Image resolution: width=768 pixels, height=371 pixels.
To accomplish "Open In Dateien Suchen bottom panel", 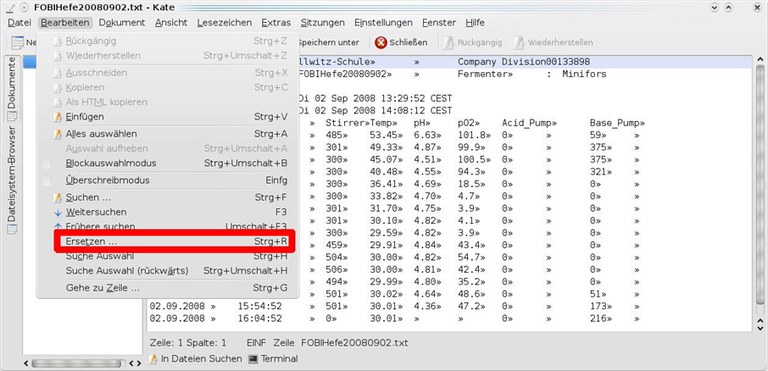I will (195, 359).
